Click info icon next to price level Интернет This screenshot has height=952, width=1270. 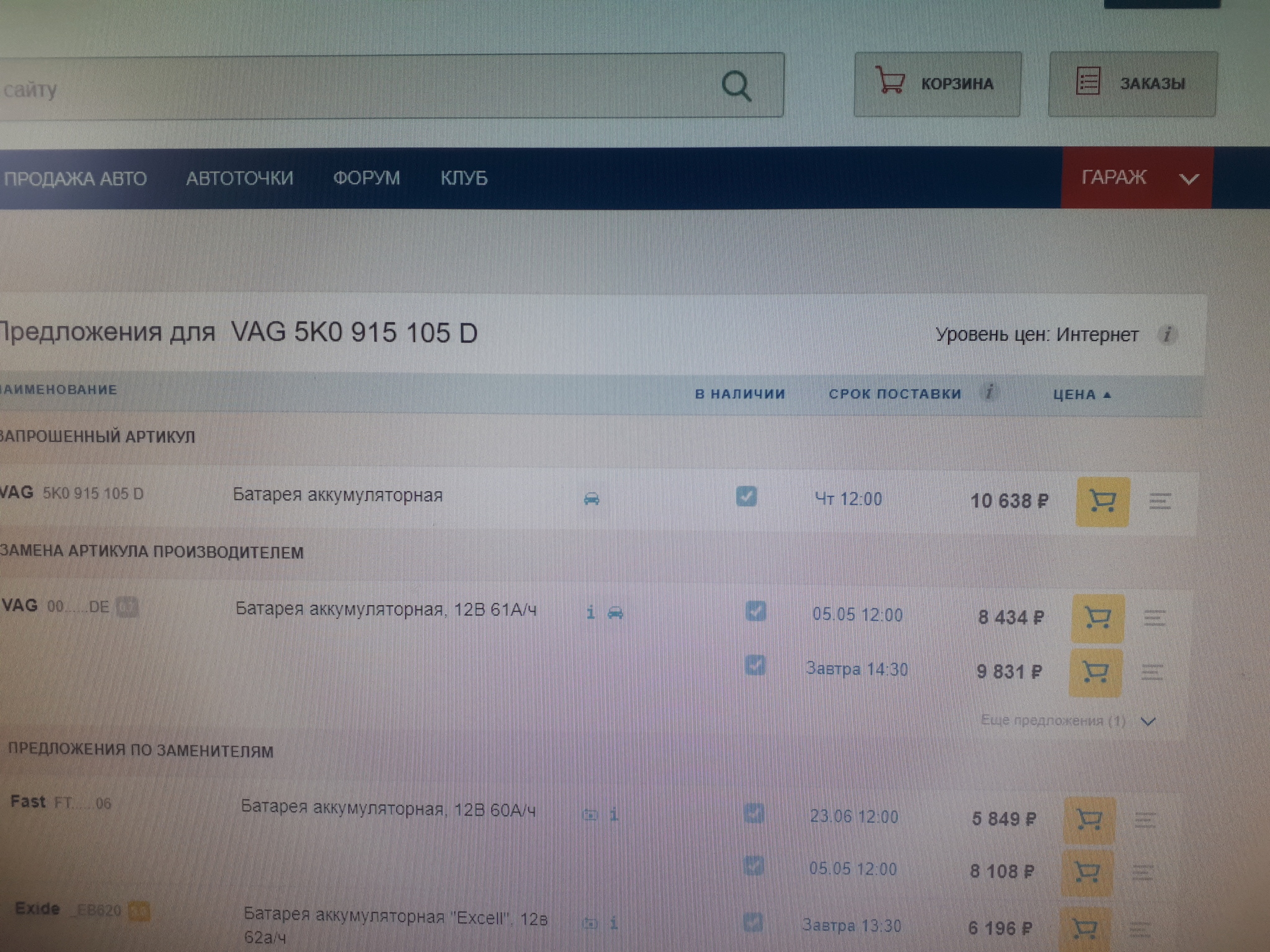[1167, 335]
